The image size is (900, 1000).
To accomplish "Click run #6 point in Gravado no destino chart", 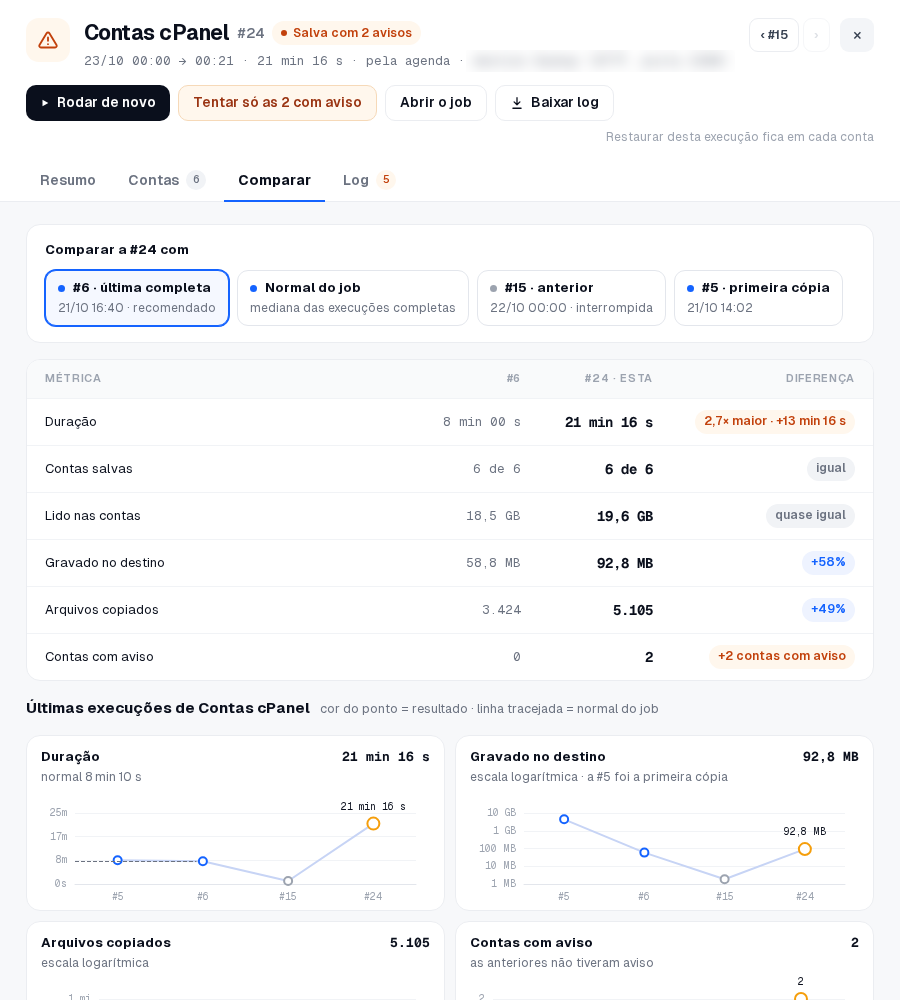I will tap(644, 853).
